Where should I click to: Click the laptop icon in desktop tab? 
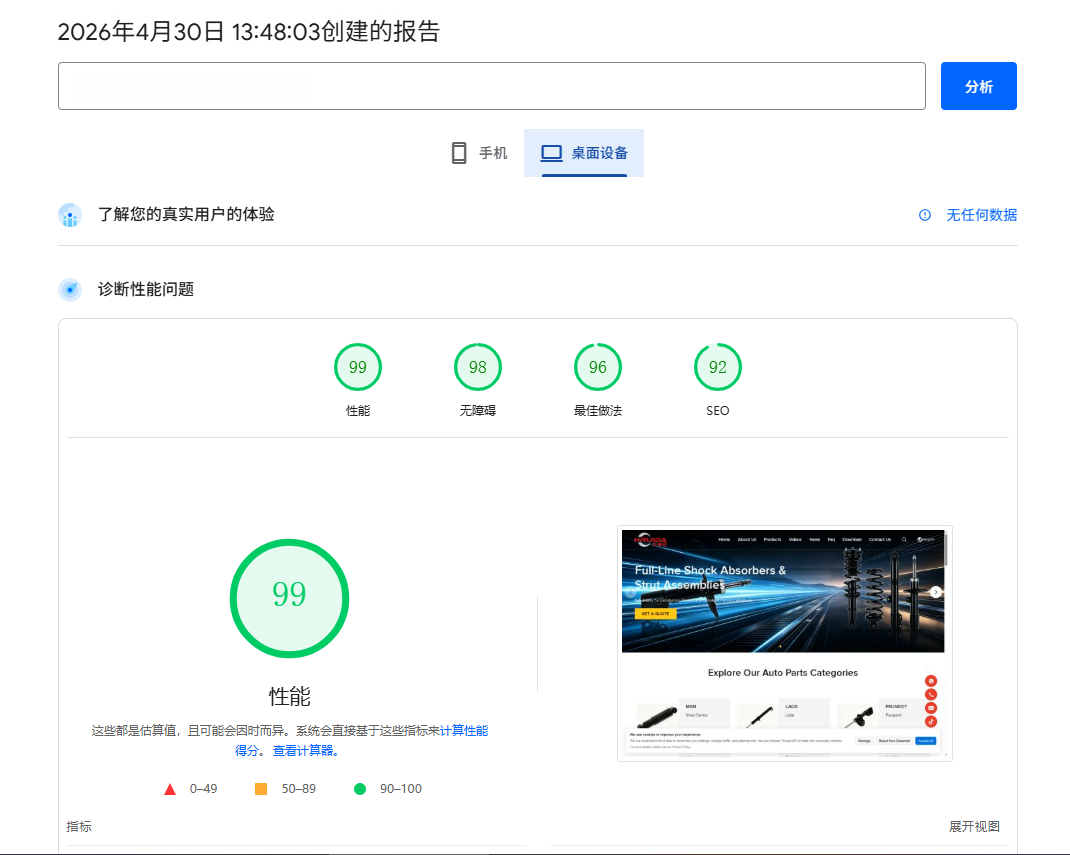pos(551,153)
